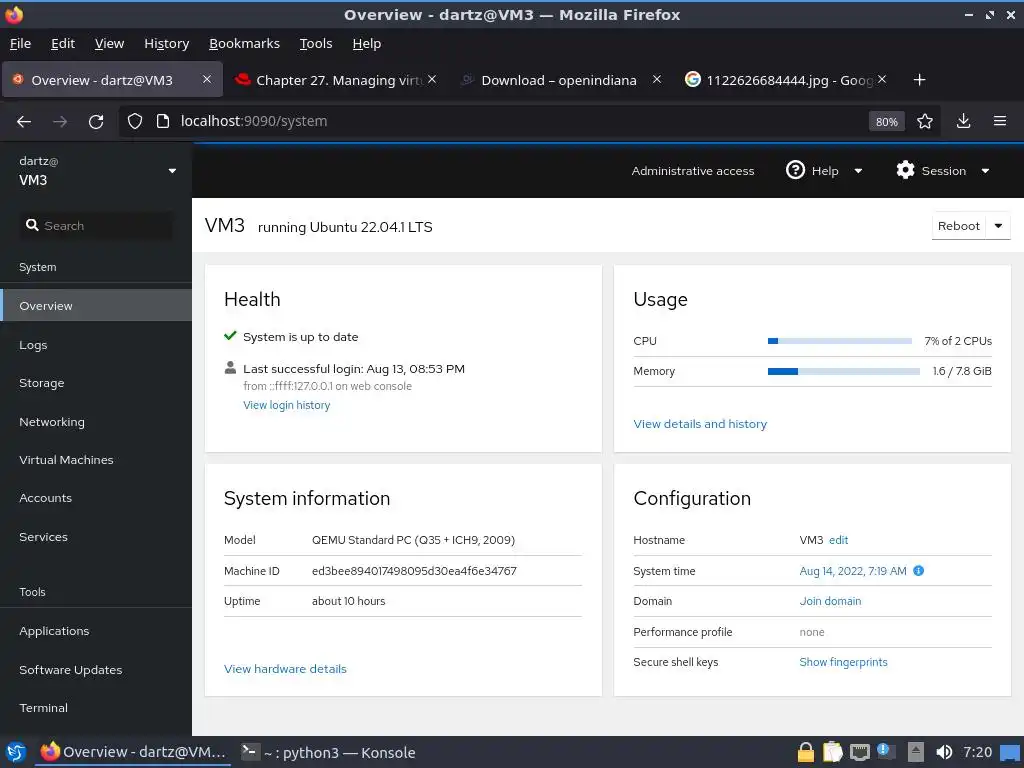Open View login history link

(287, 405)
